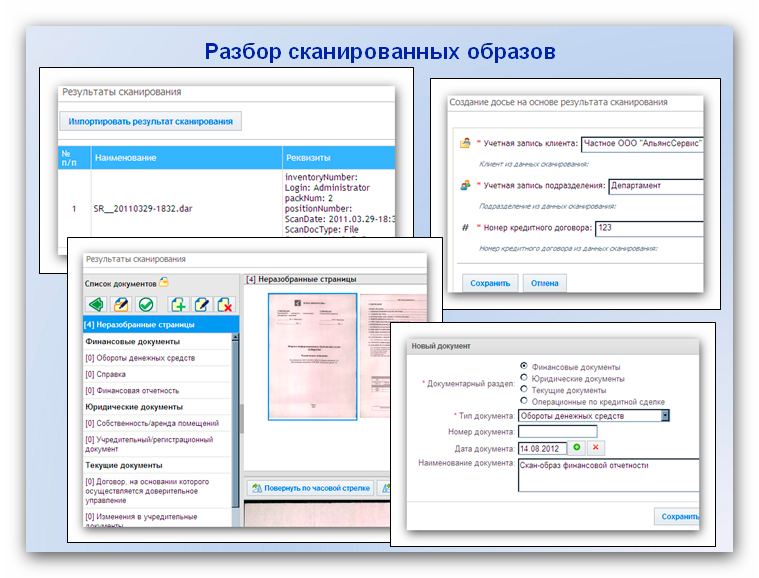Select Финансовые документы radio button

(524, 366)
